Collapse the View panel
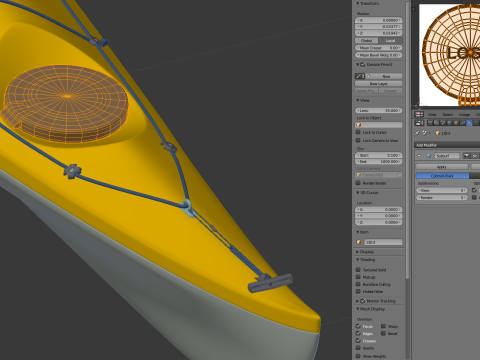480x360 pixels. pos(358,100)
